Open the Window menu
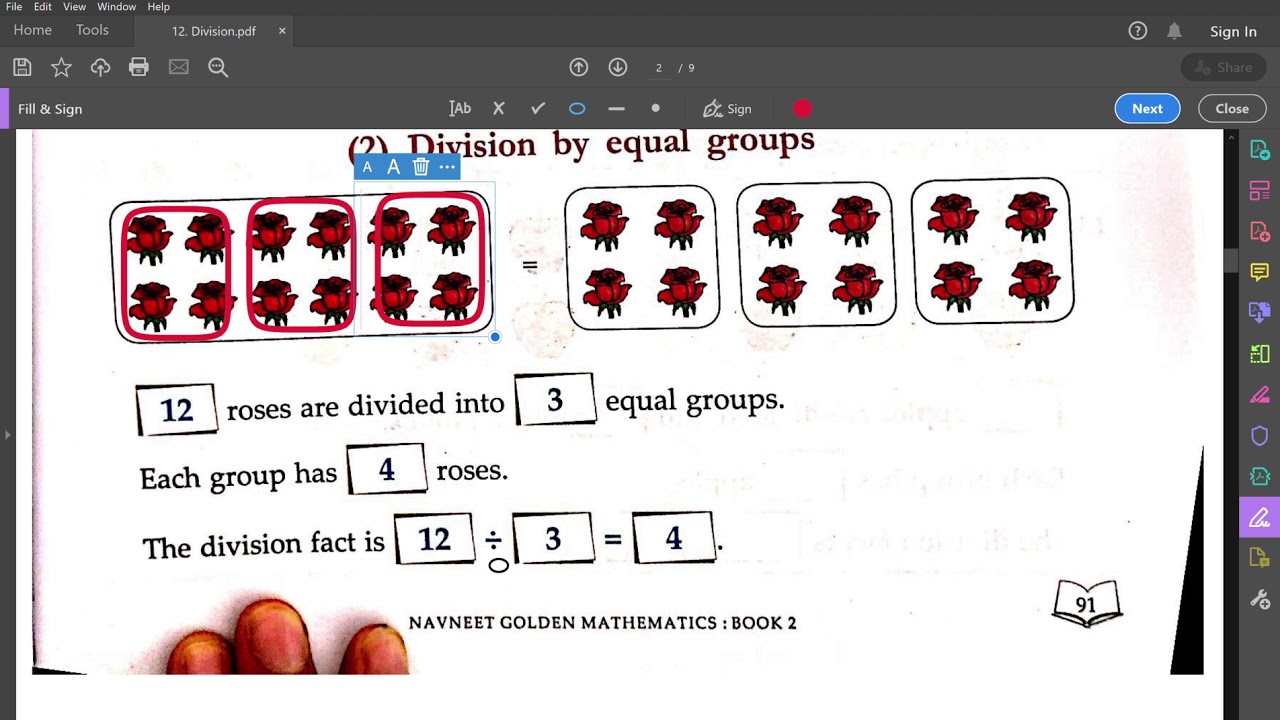 [116, 7]
